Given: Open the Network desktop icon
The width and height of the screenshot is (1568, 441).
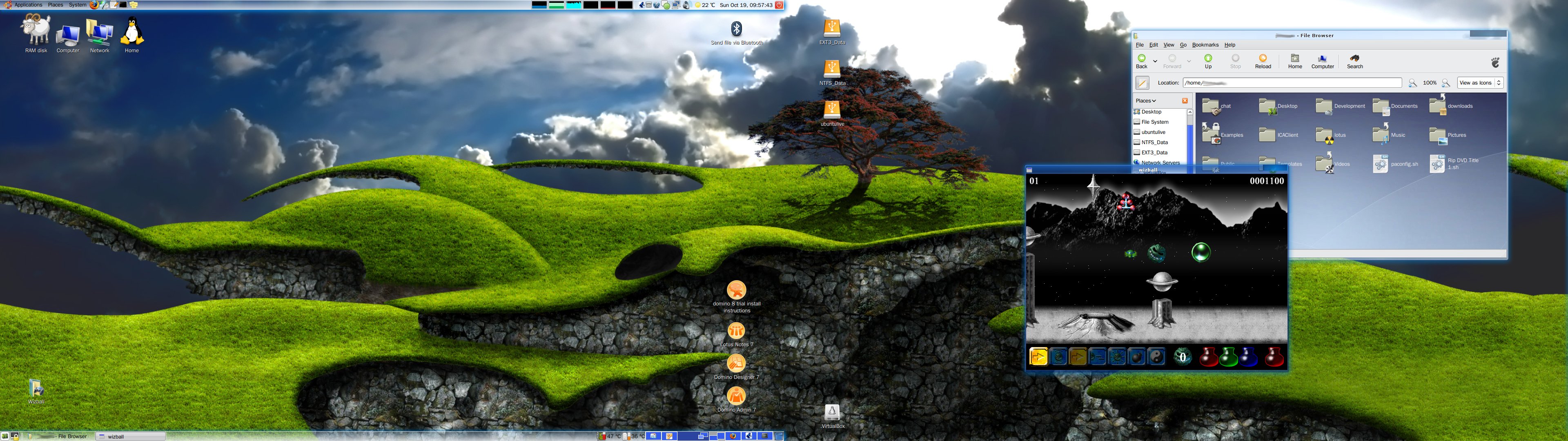Looking at the screenshot, I should tap(99, 36).
